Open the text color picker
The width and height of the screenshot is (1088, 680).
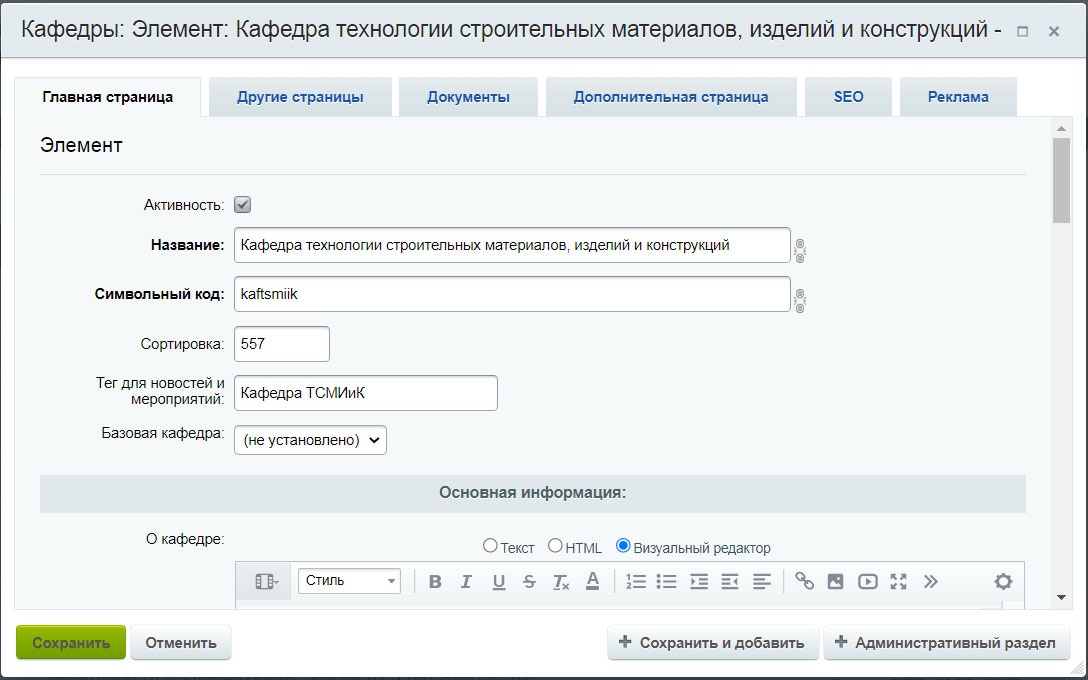click(x=592, y=581)
